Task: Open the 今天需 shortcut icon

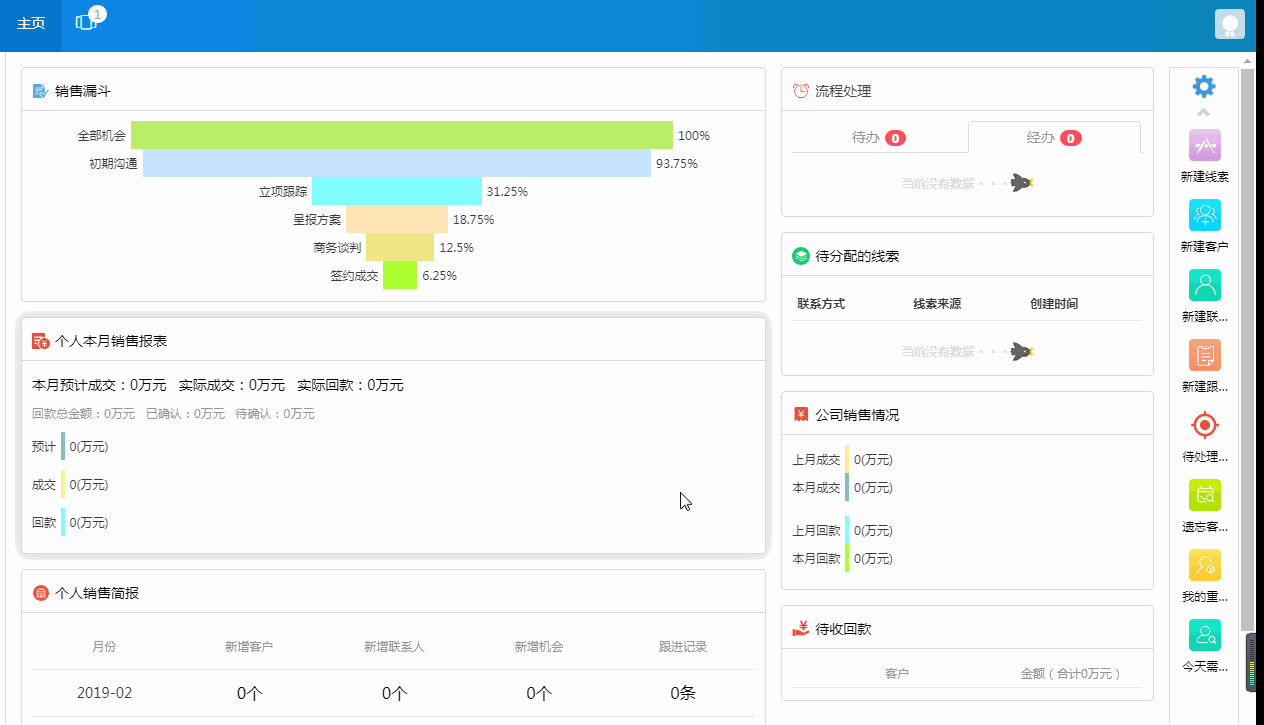Action: click(1204, 636)
